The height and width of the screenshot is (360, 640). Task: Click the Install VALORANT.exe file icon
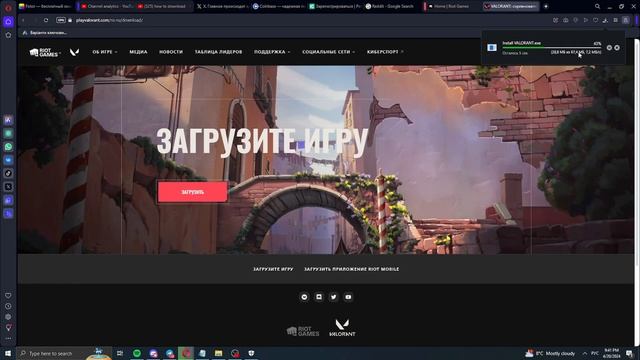[492, 48]
